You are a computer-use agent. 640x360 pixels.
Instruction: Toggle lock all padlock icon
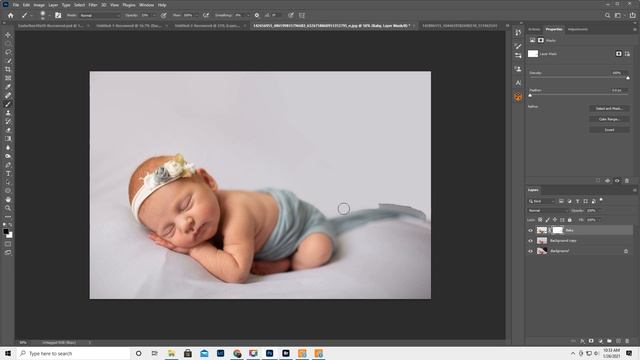pos(570,220)
